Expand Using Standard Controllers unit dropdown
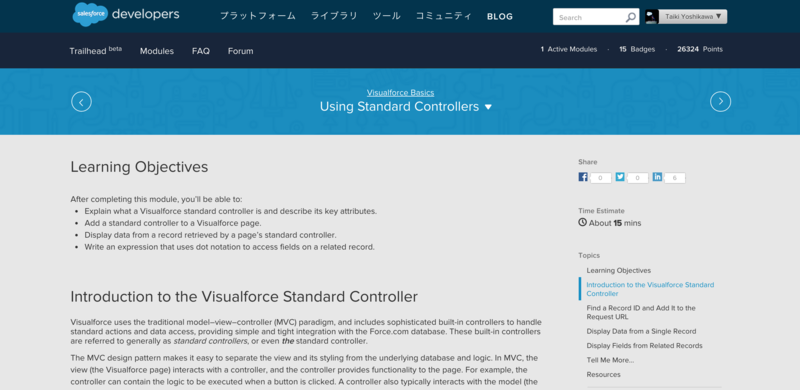 click(x=488, y=107)
